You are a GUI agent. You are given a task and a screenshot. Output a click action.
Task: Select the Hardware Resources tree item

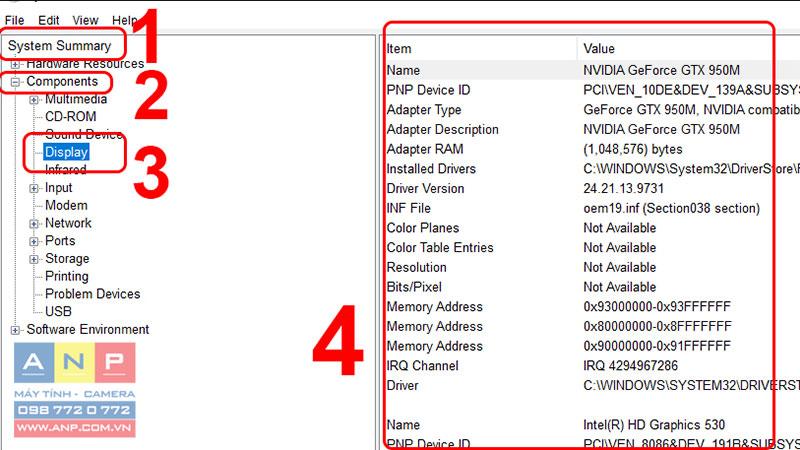click(x=85, y=64)
